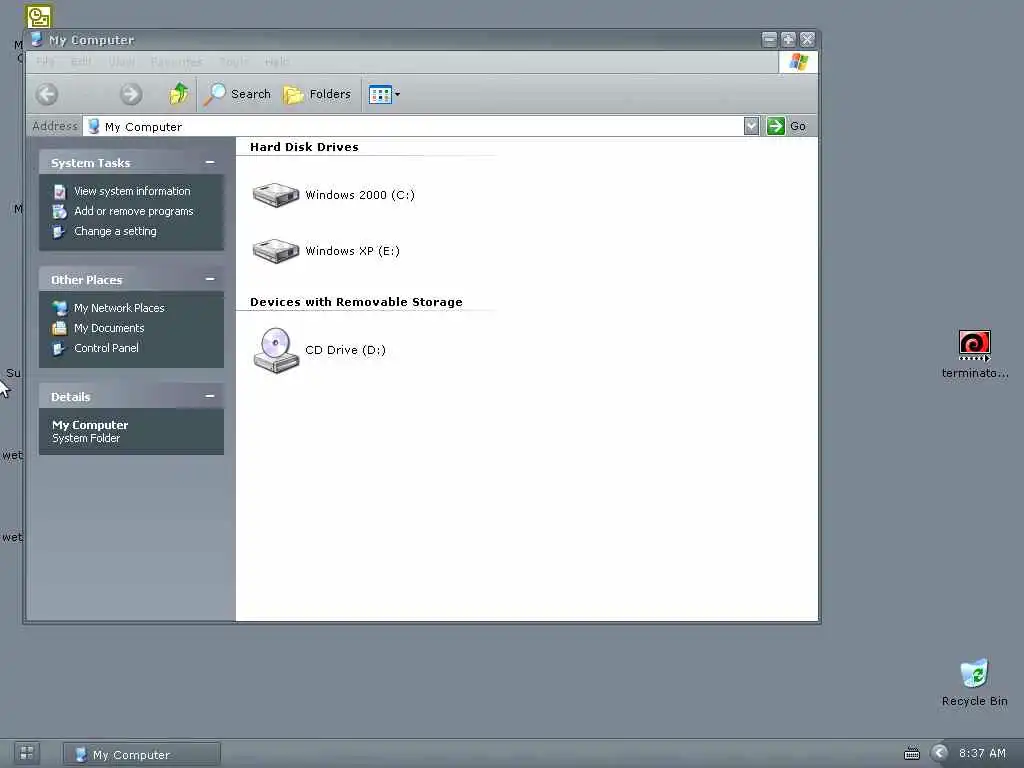Collapse the Details panel
This screenshot has width=1024, height=768.
210,396
